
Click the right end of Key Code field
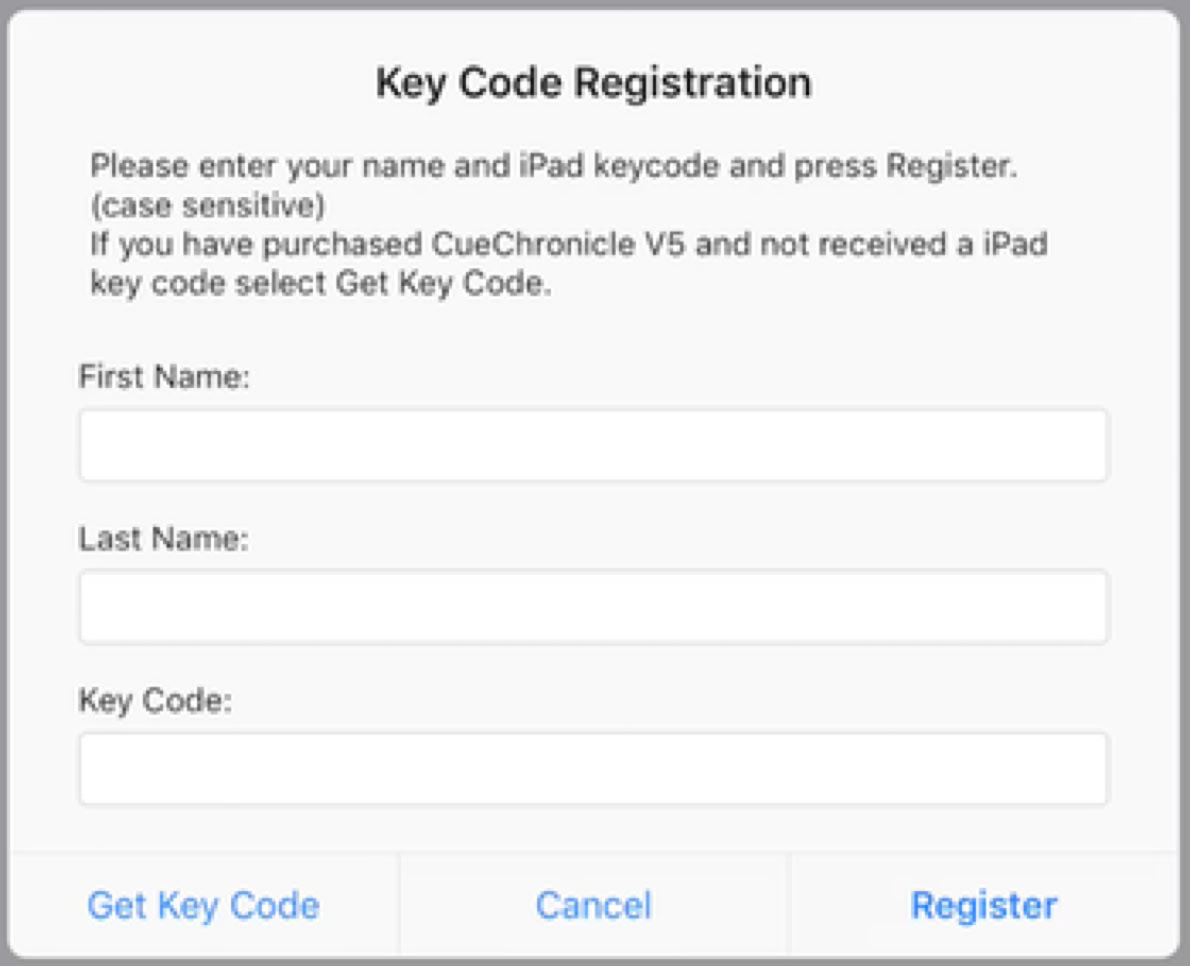(1080, 769)
